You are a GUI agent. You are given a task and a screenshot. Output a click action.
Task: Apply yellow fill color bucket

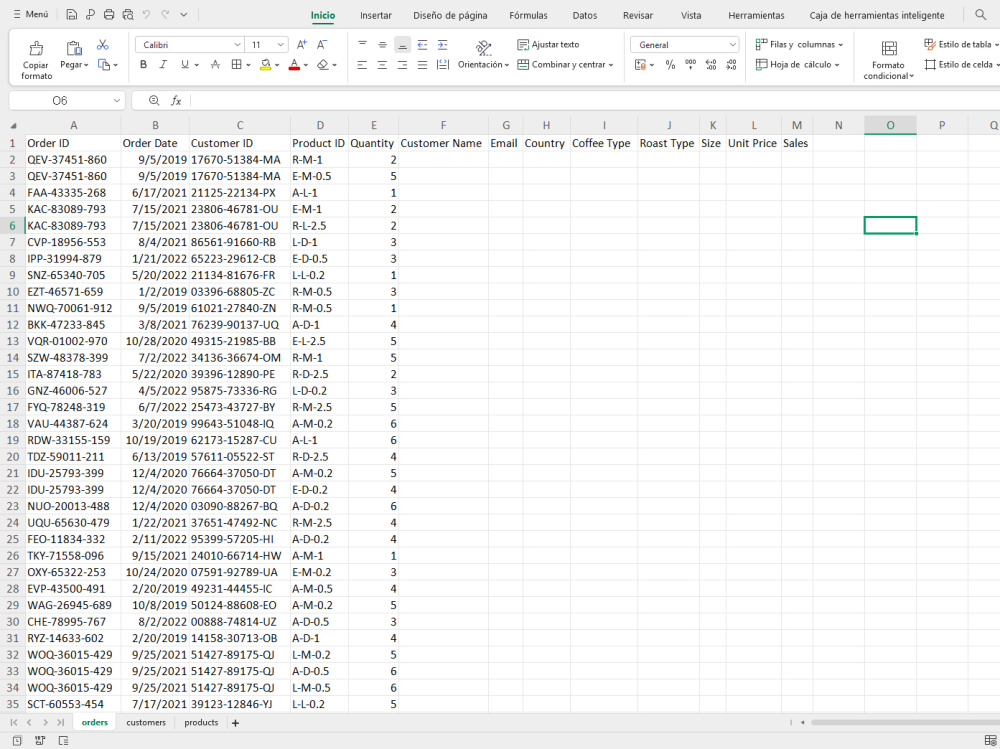[x=266, y=64]
